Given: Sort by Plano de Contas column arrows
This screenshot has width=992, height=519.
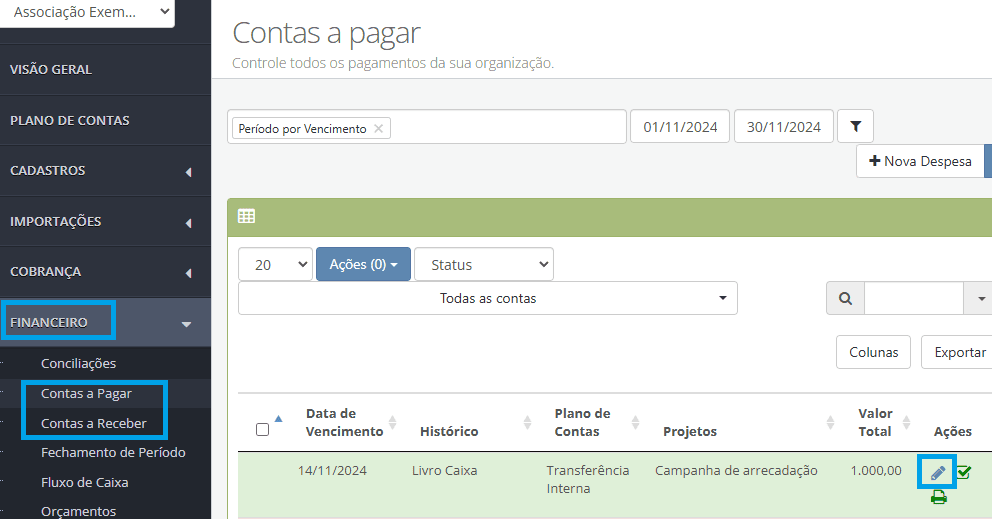Looking at the screenshot, I should [635, 422].
